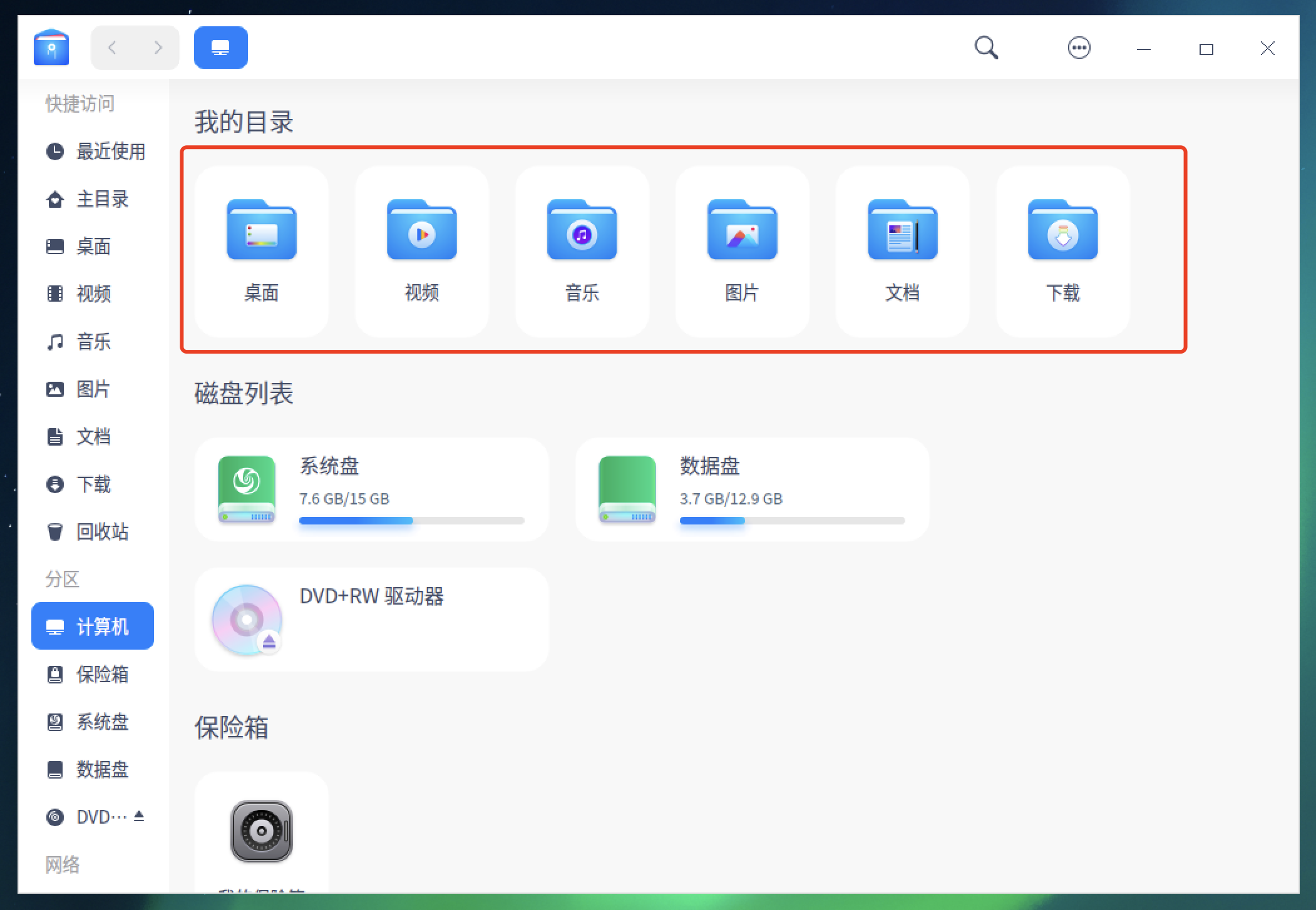Click the 数据盘 green drive icon
The height and width of the screenshot is (910, 1316).
[x=627, y=489]
